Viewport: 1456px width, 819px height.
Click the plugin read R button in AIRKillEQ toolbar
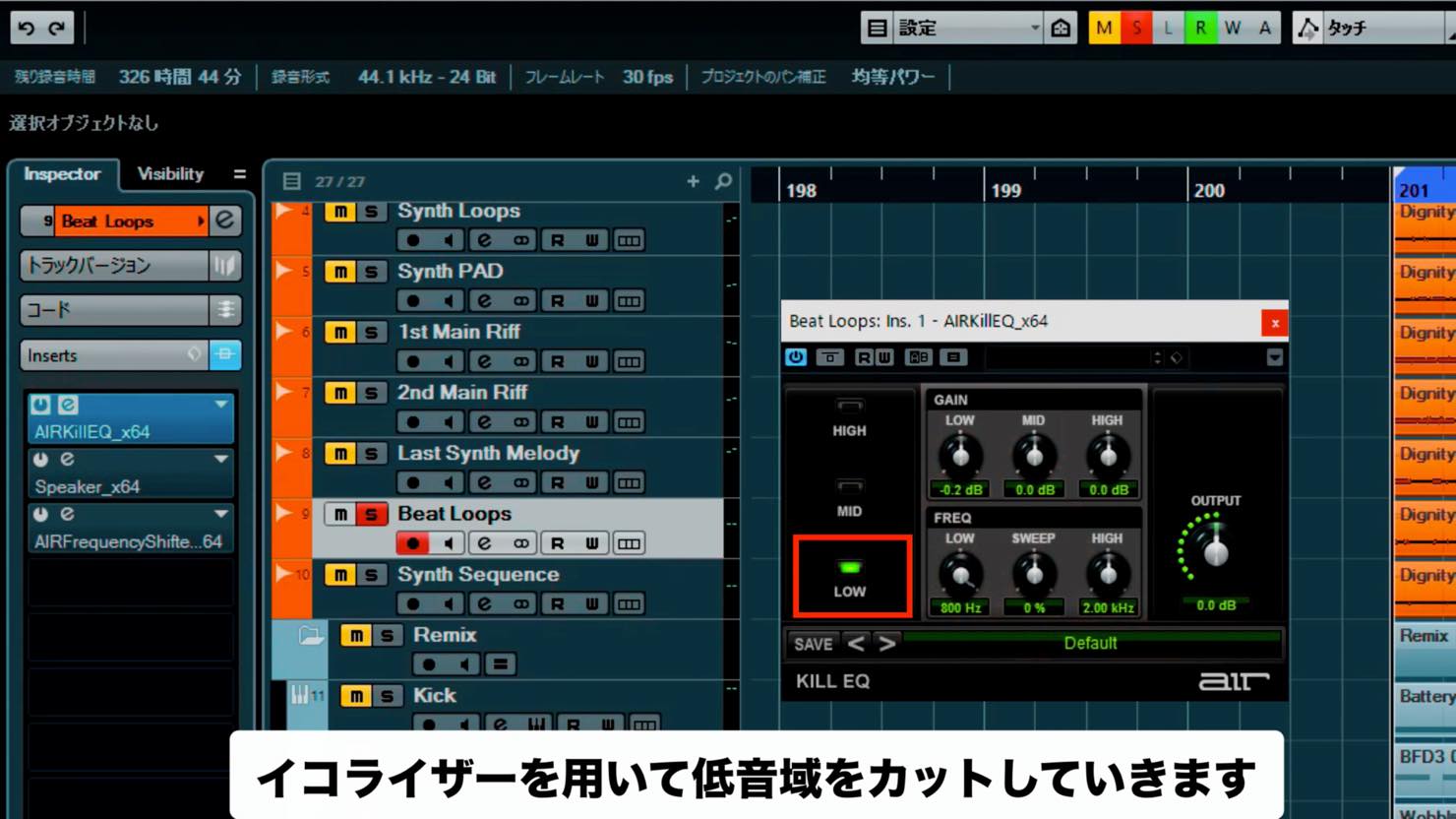point(863,357)
